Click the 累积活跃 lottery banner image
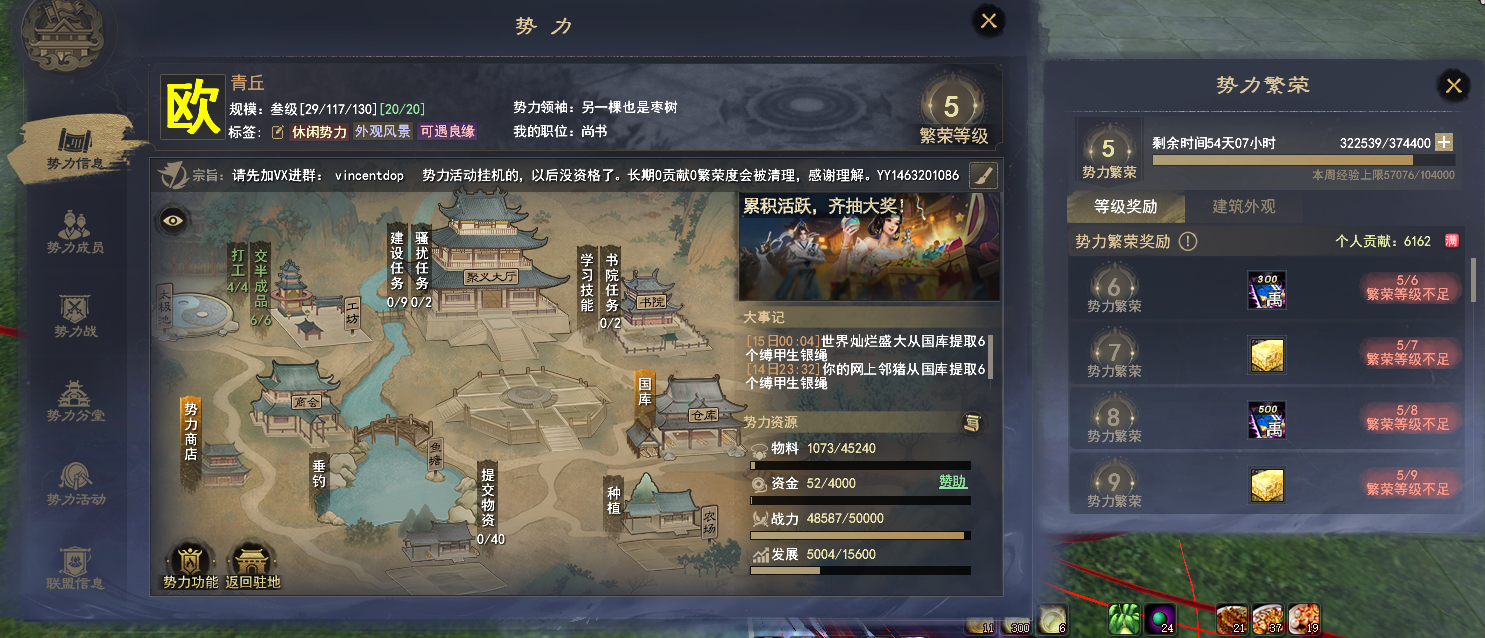The image size is (1485, 638). click(869, 247)
